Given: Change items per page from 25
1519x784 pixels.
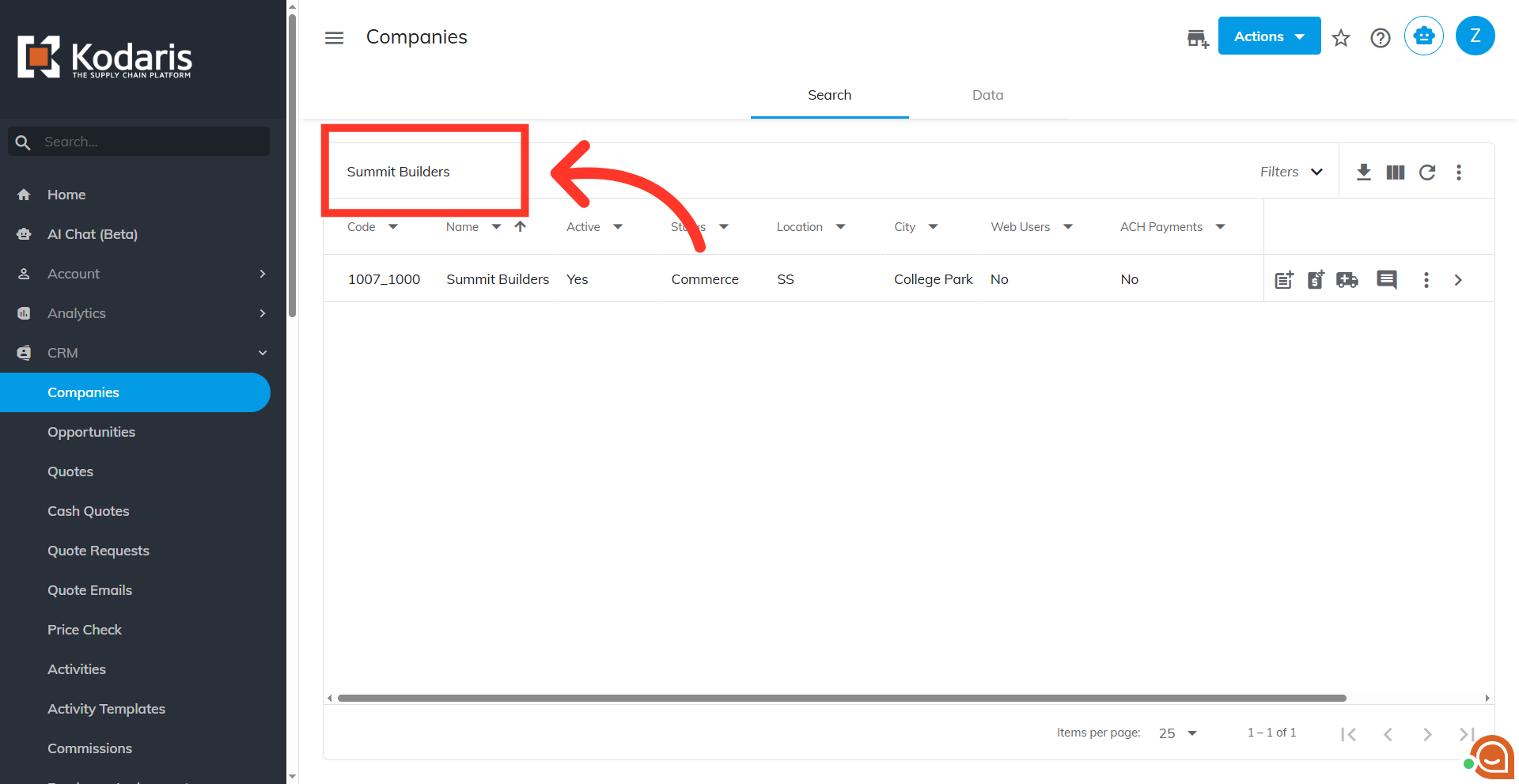Looking at the screenshot, I should 1177,733.
